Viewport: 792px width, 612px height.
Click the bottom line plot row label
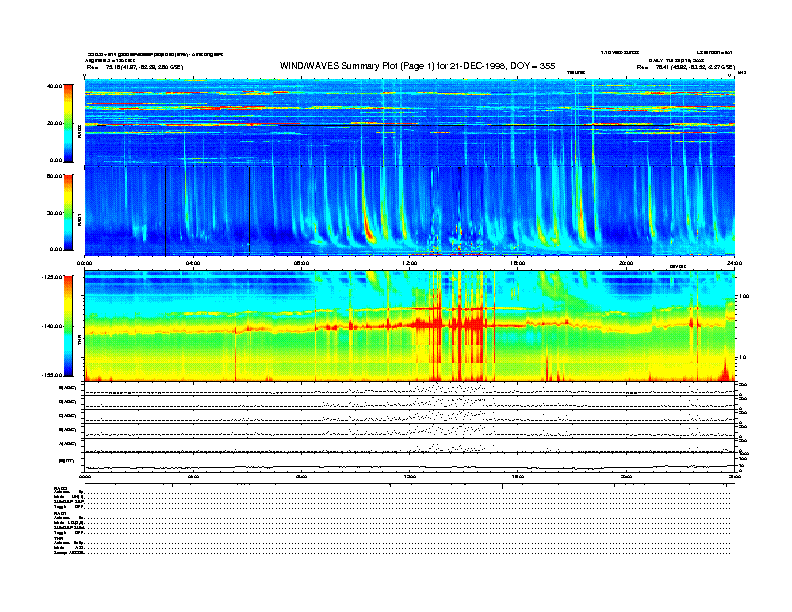pyautogui.click(x=67, y=461)
